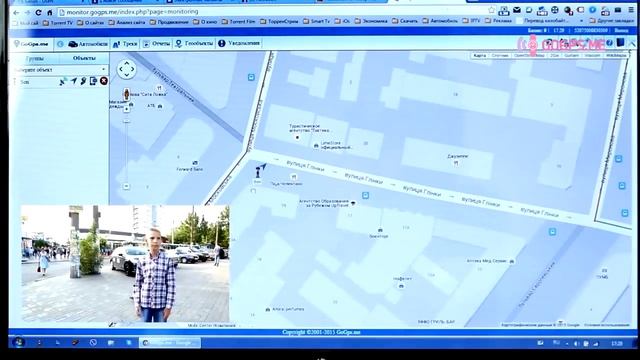Switch to the Группы tab

click(35, 59)
